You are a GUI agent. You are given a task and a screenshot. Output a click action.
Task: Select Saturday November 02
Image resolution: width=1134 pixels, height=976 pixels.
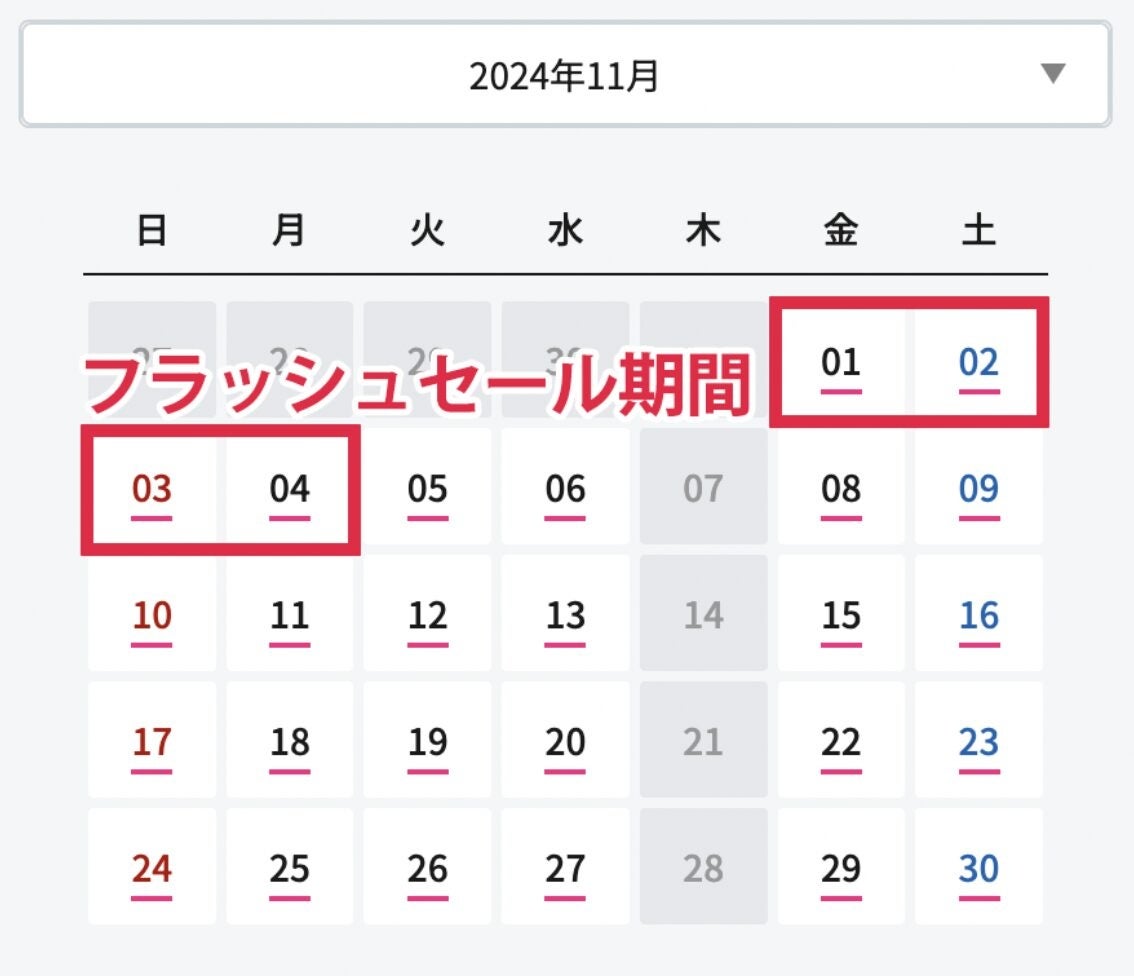pos(978,362)
